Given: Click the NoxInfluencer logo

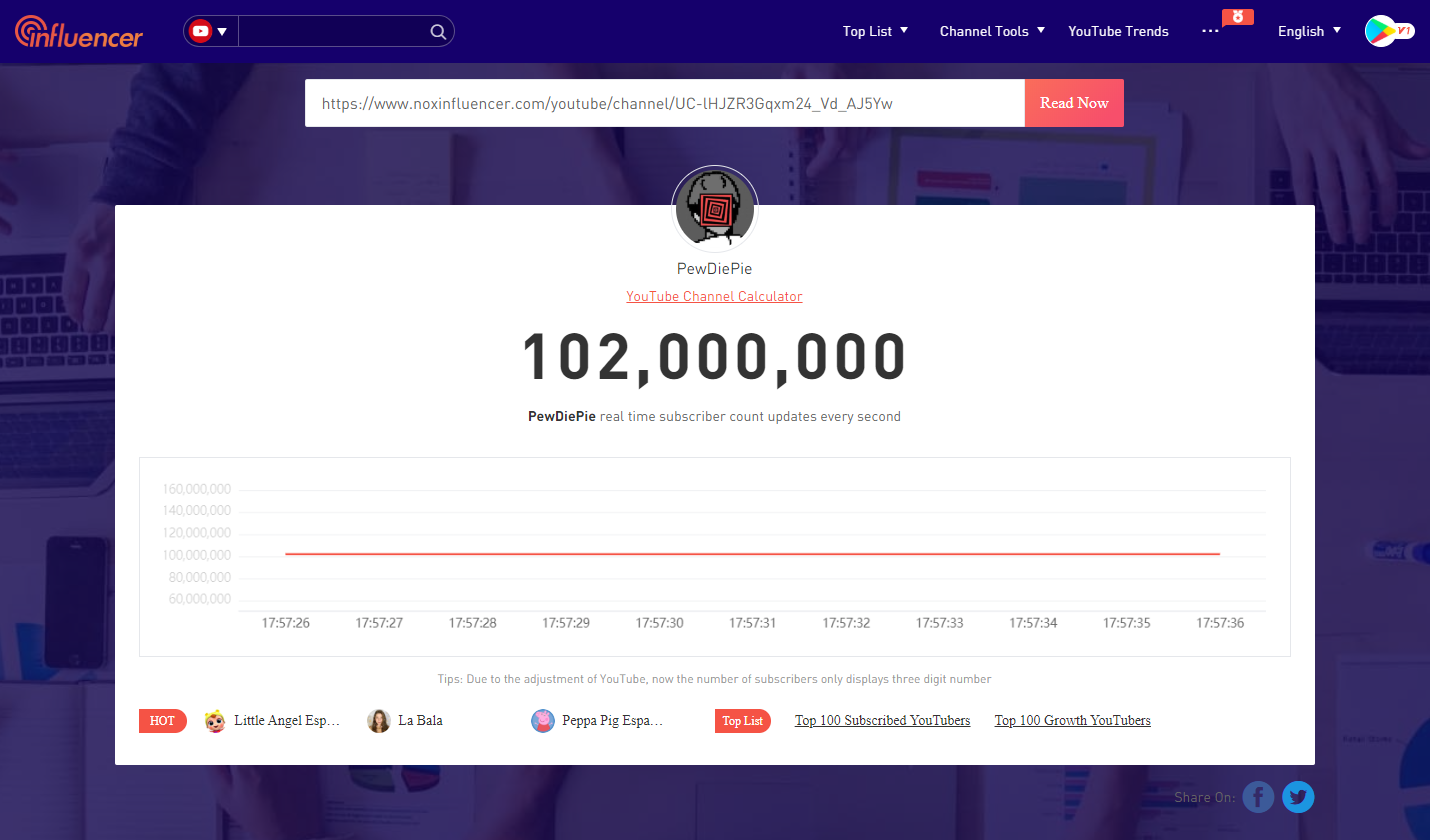Looking at the screenshot, I should [79, 31].
